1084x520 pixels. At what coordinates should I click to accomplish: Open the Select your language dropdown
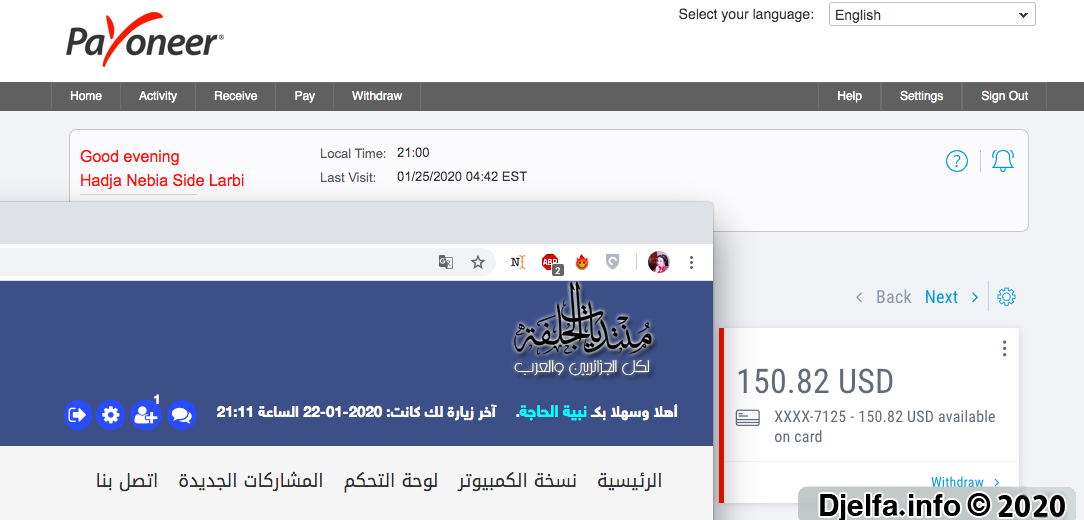(932, 15)
